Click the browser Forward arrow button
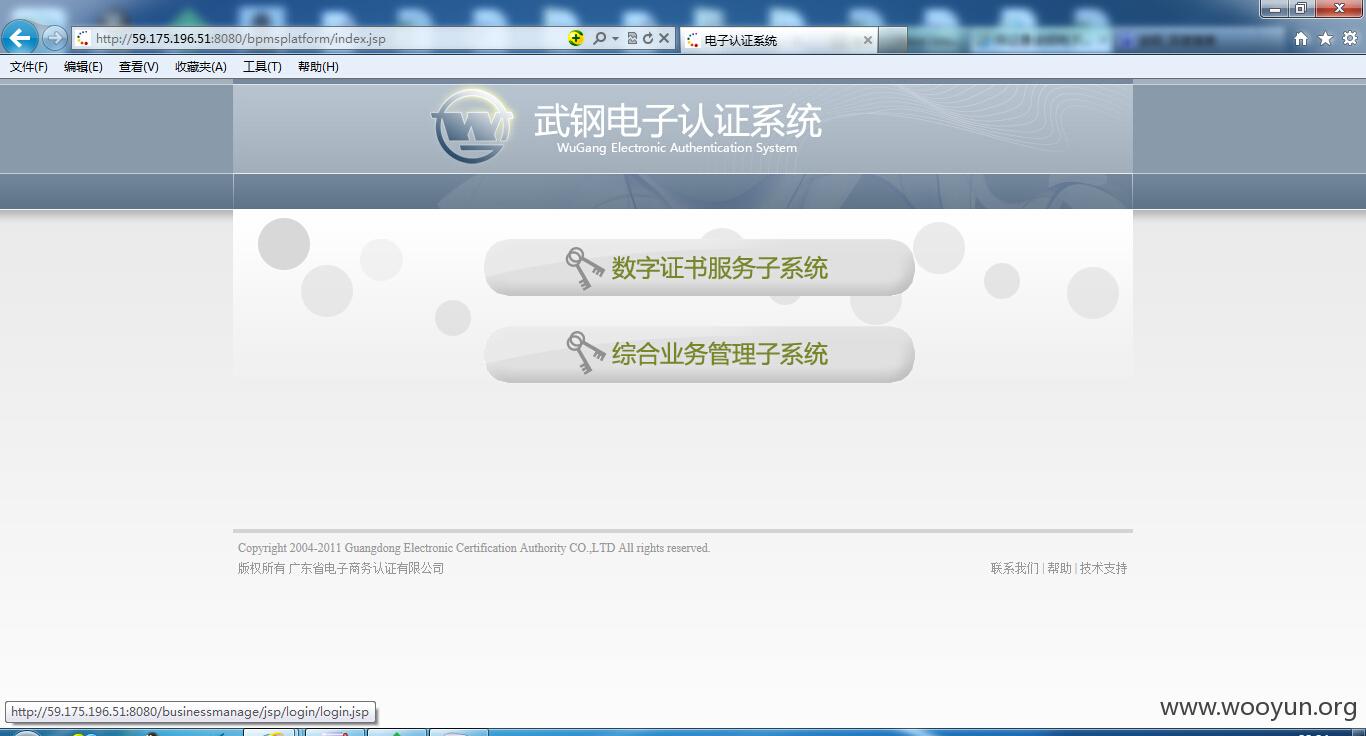Image resolution: width=1366 pixels, height=736 pixels. (54, 38)
